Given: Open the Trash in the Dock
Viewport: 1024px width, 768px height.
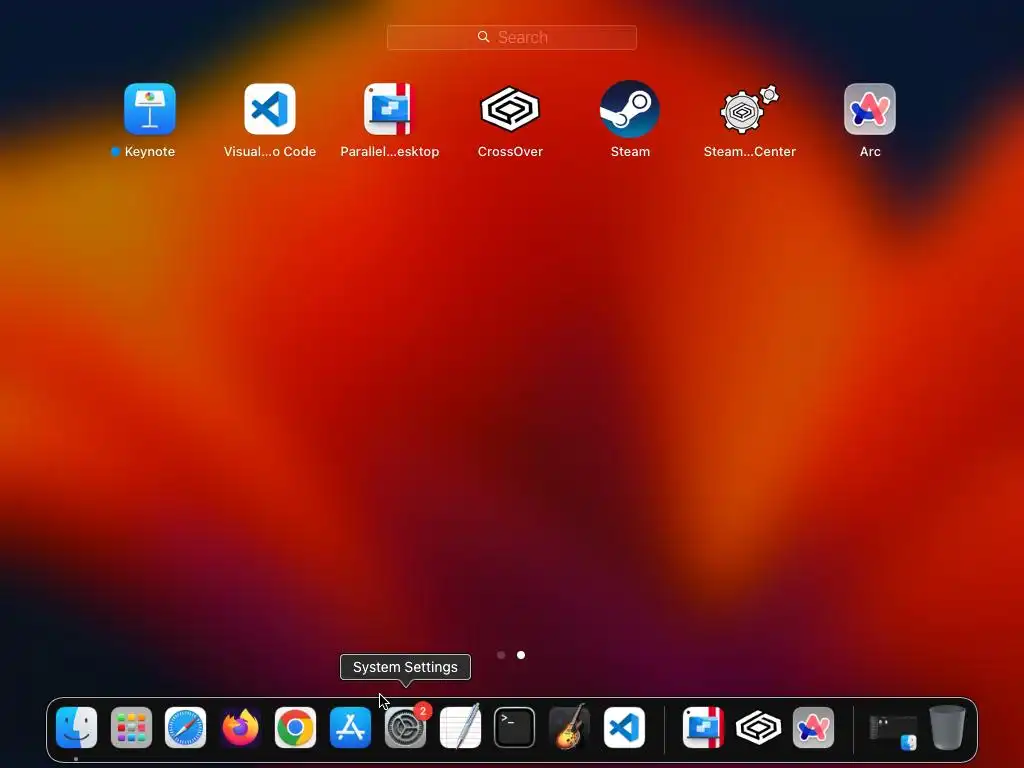Looking at the screenshot, I should pos(947,727).
